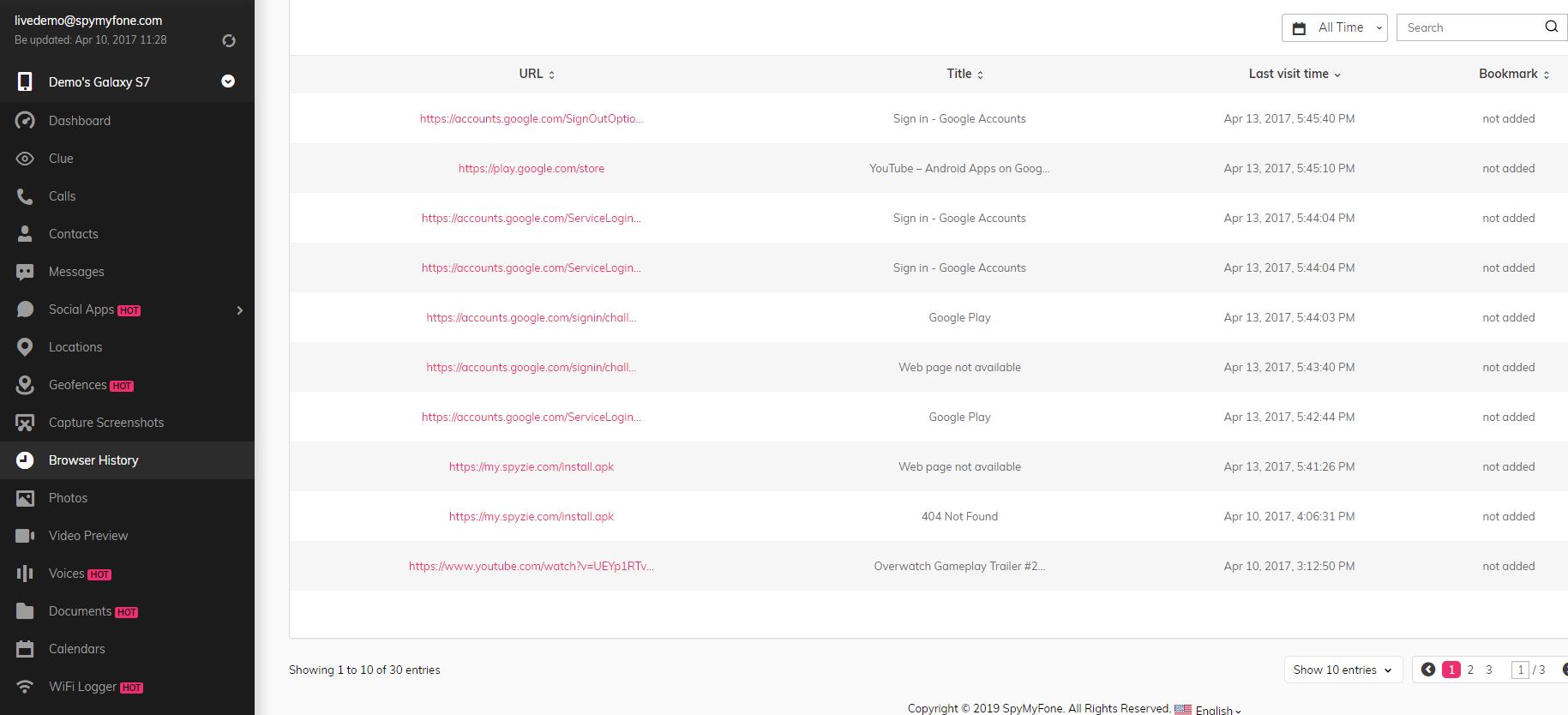
Task: Expand the Social Apps submenu chevron
Action: click(x=240, y=310)
